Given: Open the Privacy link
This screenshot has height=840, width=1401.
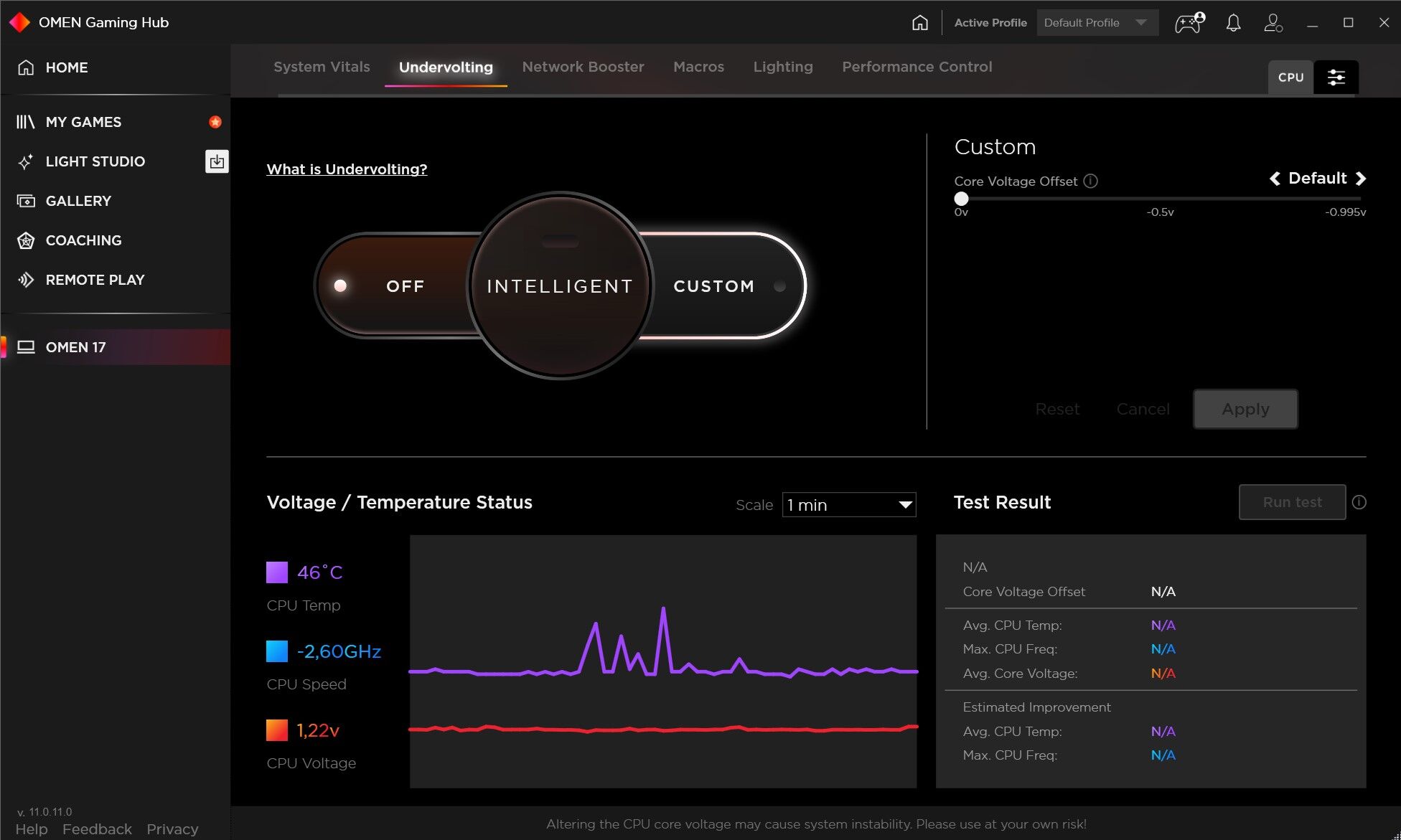Looking at the screenshot, I should 172,829.
